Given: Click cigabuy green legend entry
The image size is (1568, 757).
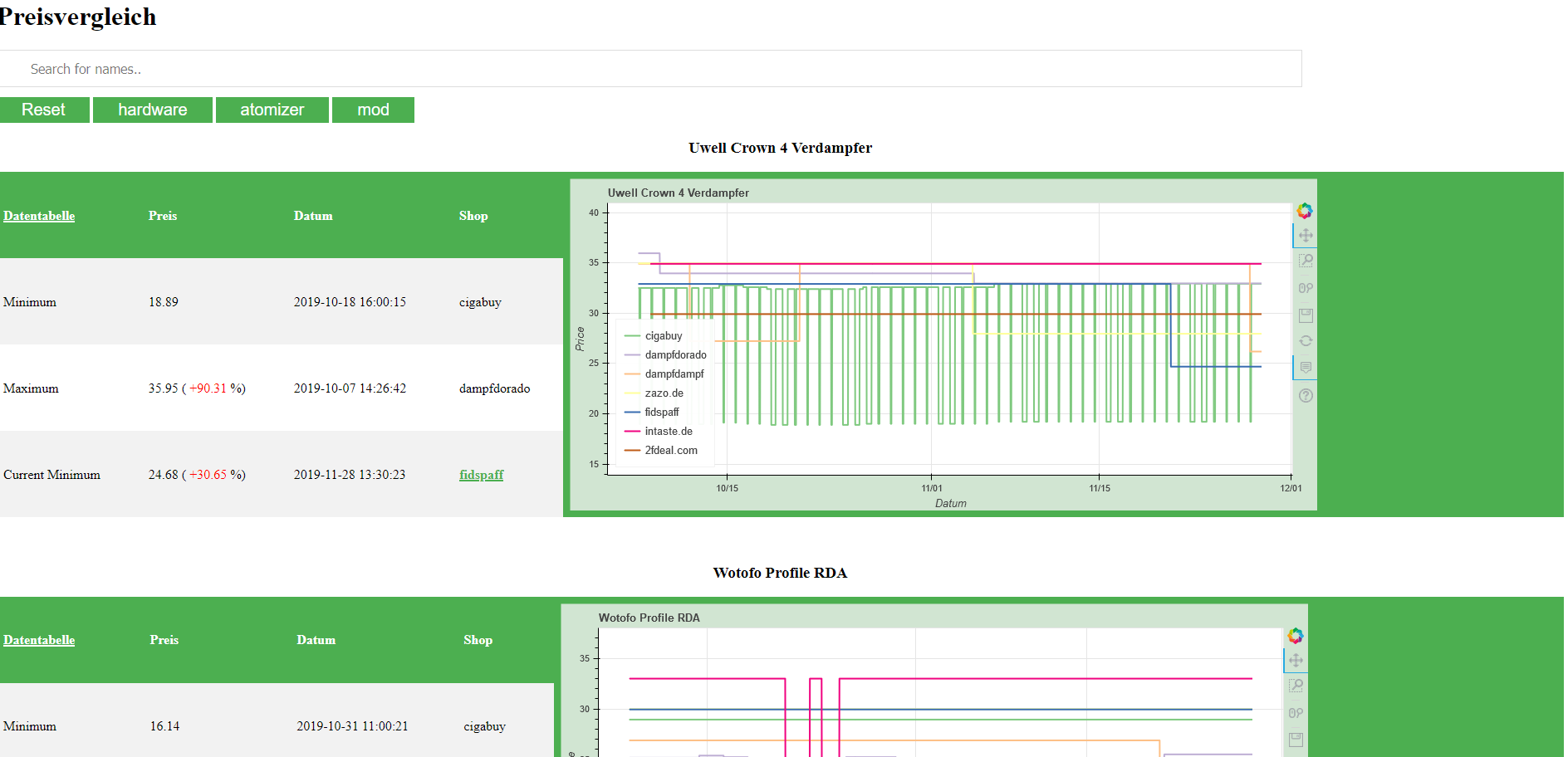Looking at the screenshot, I should [663, 336].
